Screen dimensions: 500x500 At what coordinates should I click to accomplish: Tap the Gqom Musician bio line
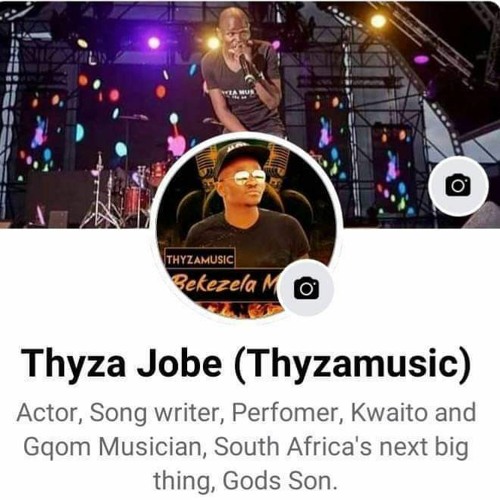click(246, 447)
